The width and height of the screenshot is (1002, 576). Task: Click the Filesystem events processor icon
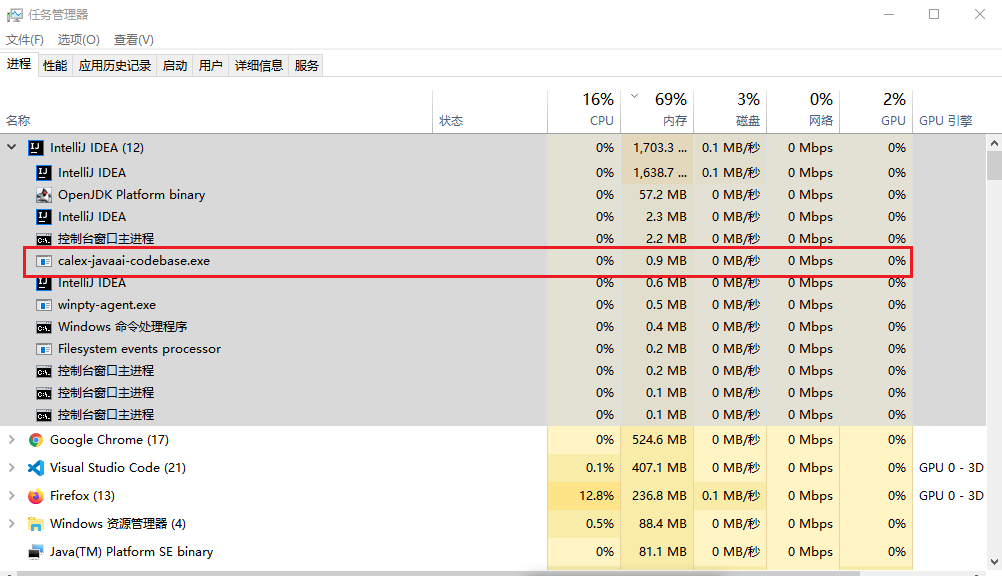coord(43,349)
